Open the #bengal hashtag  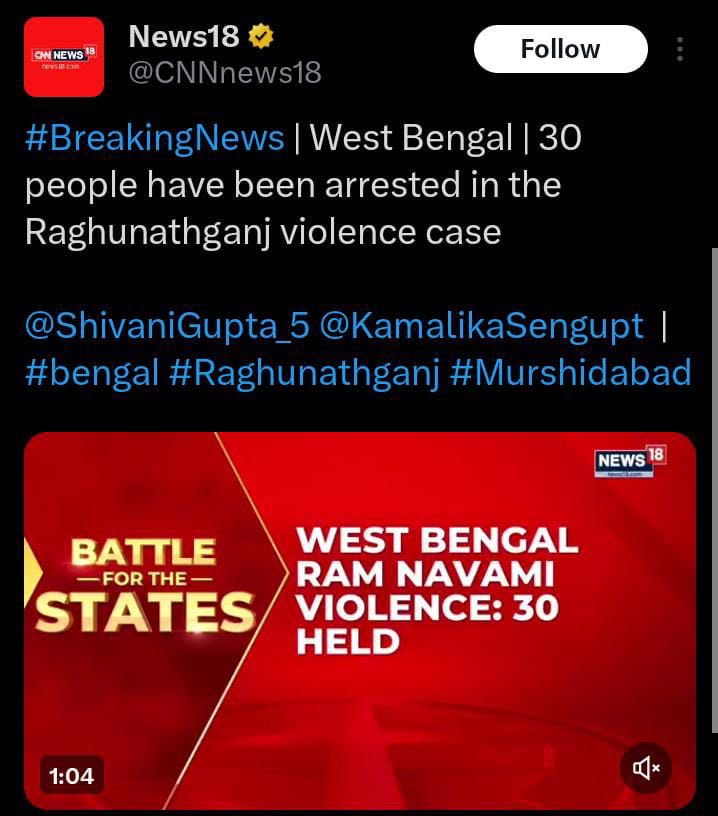92,372
